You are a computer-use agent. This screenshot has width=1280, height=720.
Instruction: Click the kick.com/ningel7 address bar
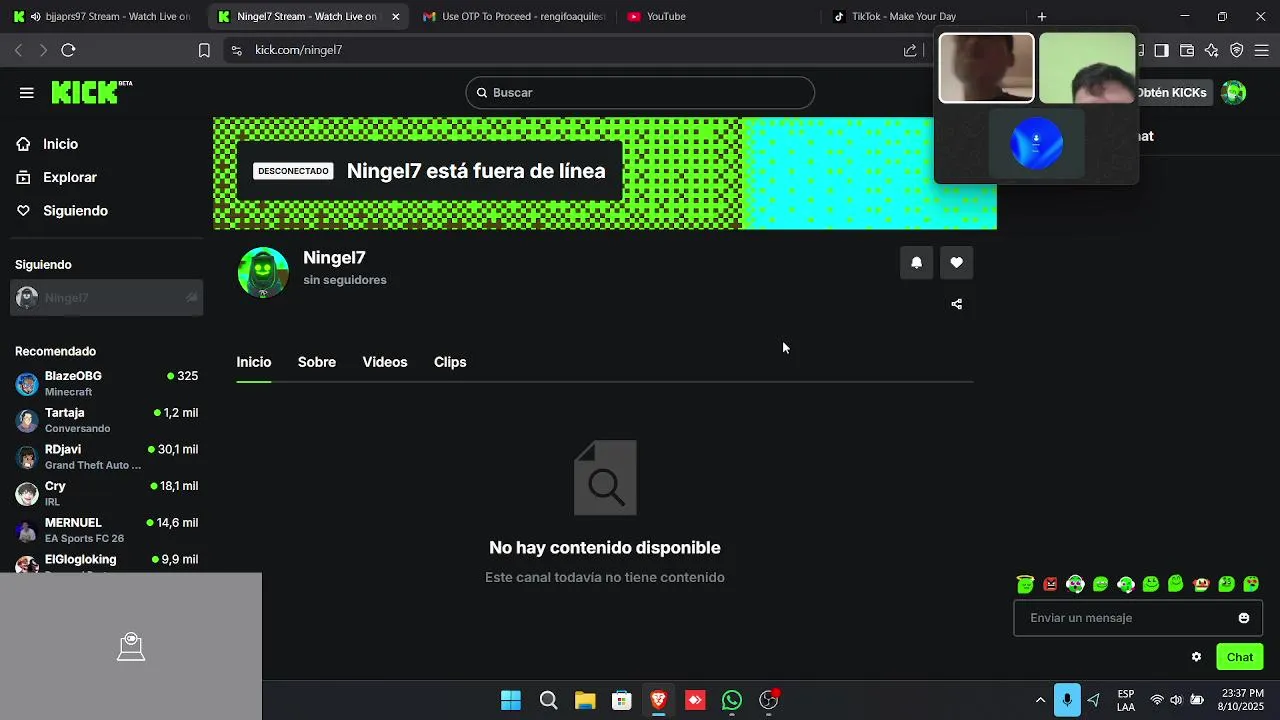560,50
